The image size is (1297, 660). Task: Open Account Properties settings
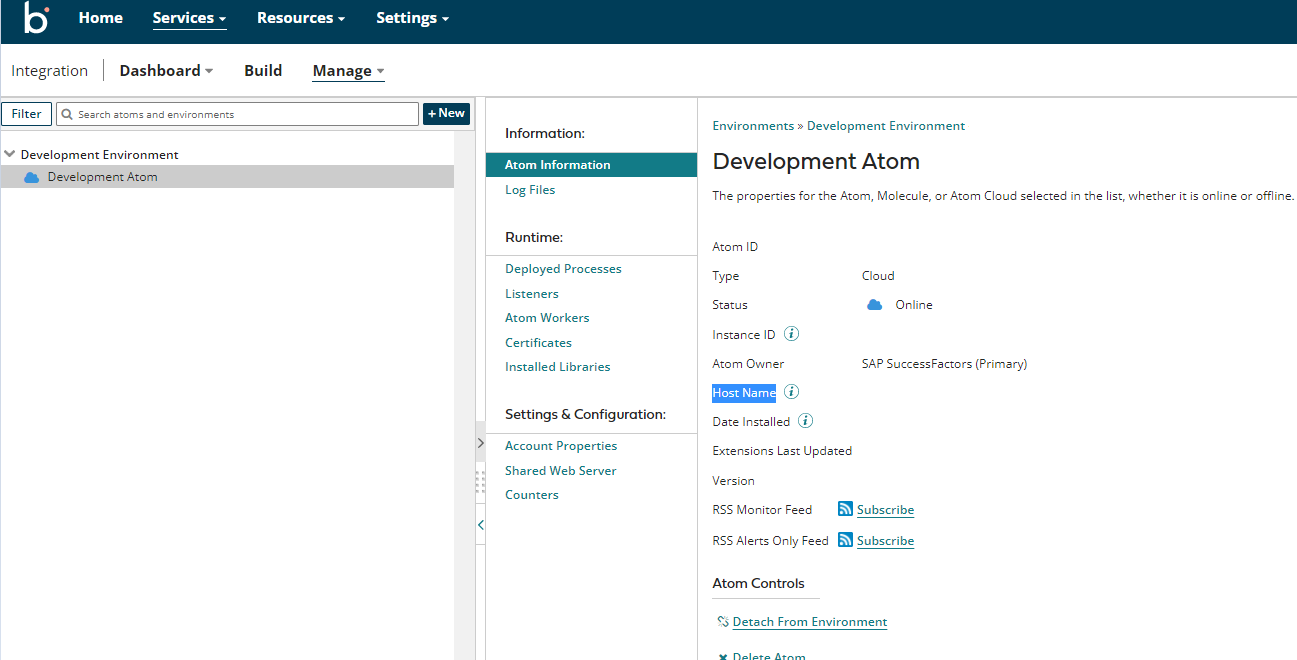(561, 446)
